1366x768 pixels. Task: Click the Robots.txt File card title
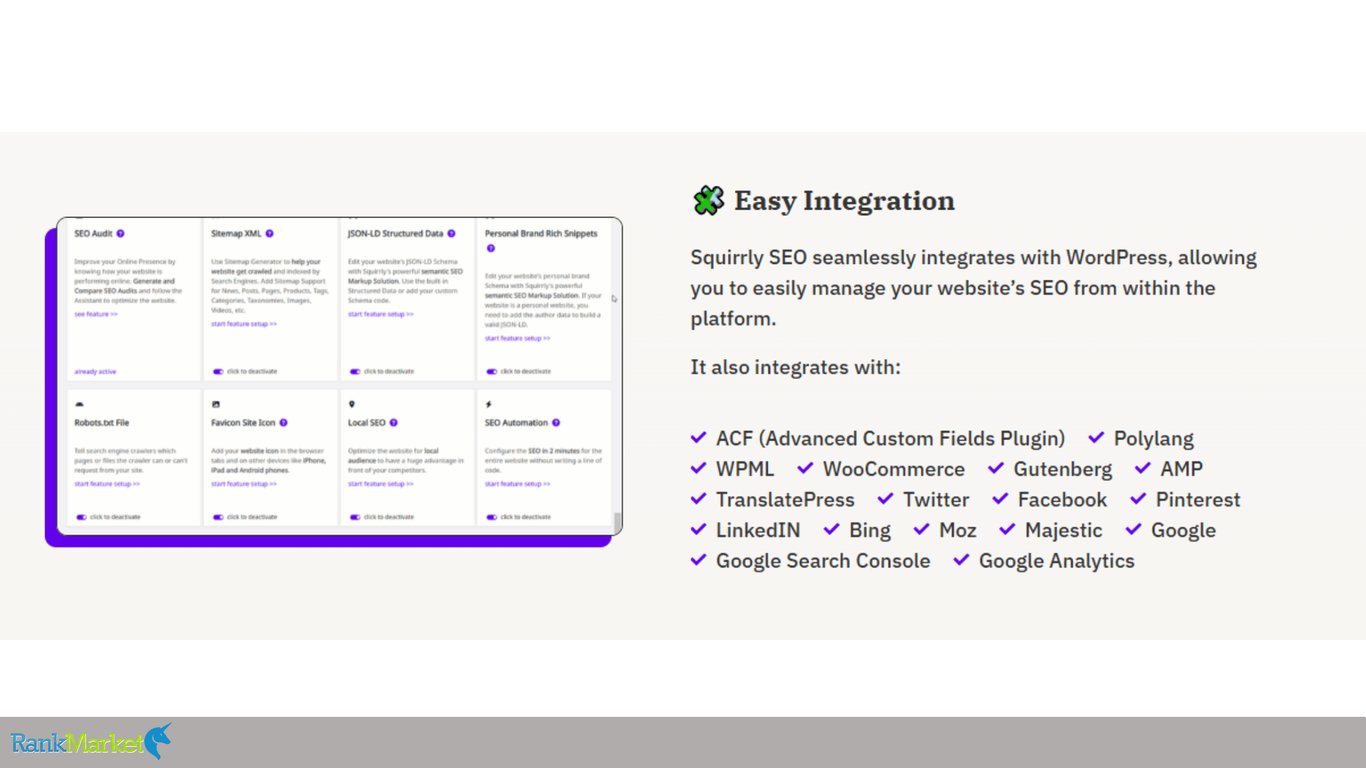click(101, 423)
